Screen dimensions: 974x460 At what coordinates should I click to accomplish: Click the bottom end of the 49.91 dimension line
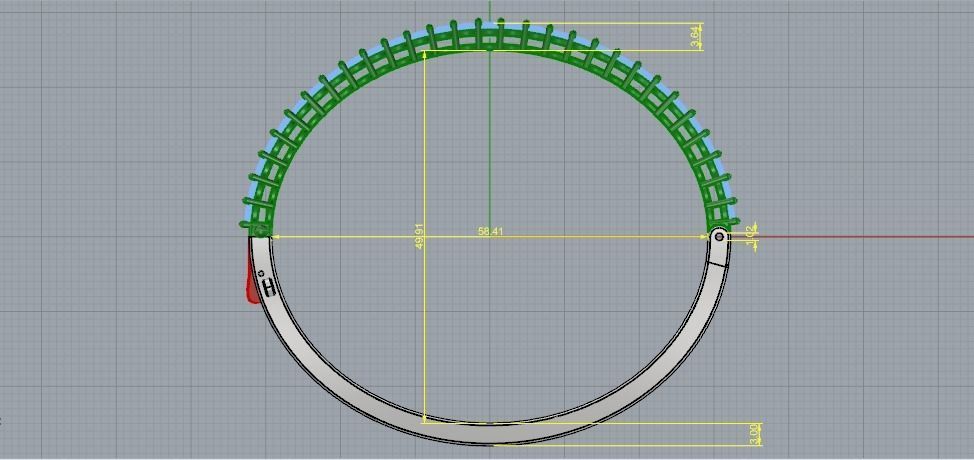(x=424, y=422)
